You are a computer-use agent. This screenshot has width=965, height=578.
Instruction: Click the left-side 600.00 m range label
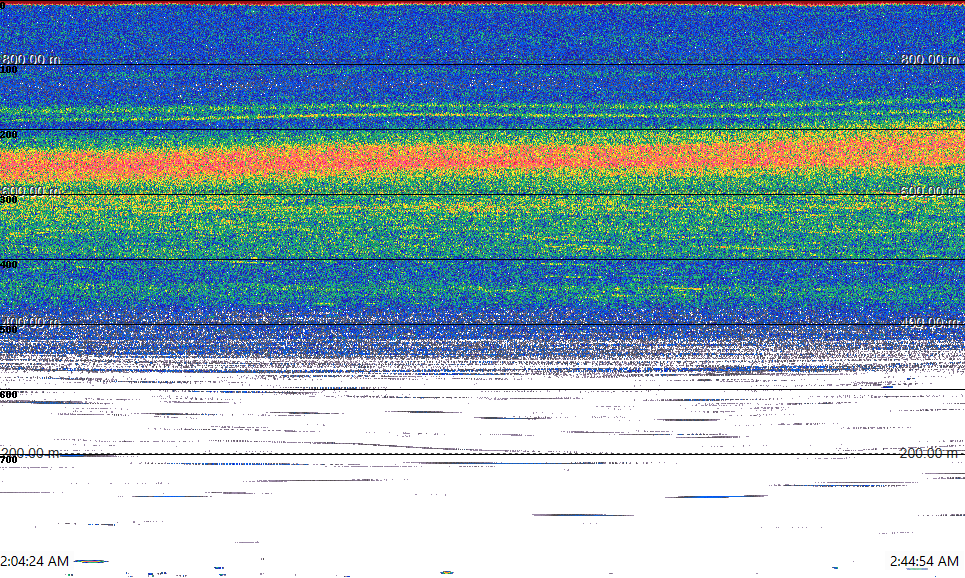[31, 191]
